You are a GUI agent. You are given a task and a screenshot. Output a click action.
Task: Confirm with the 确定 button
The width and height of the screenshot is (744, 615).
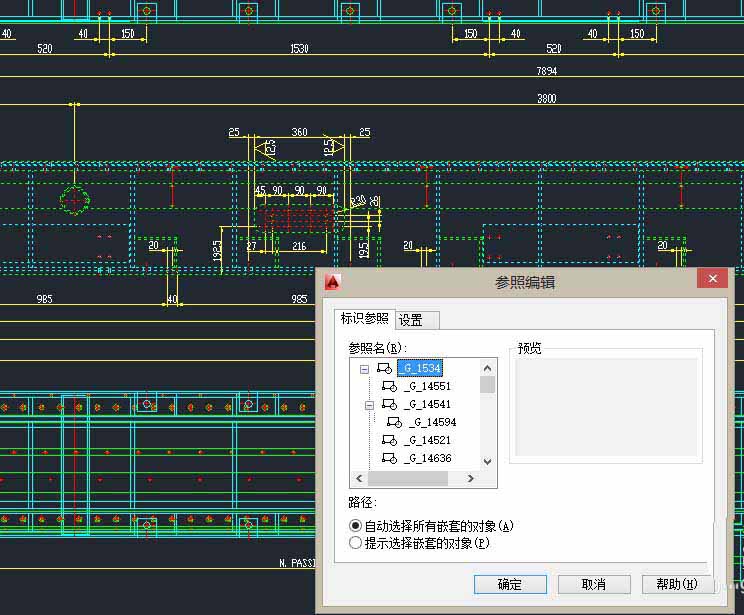pyautogui.click(x=510, y=585)
